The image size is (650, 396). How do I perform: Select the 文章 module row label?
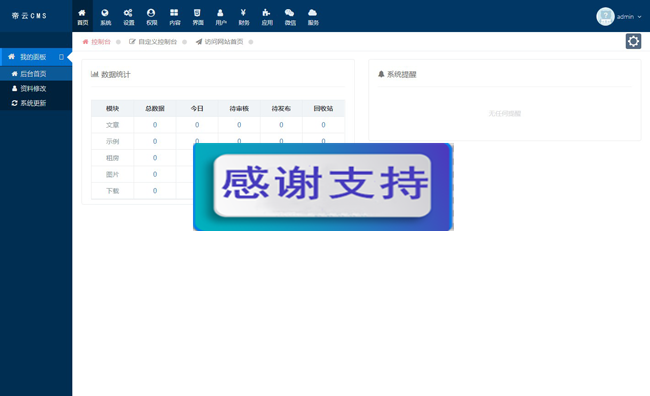click(112, 125)
